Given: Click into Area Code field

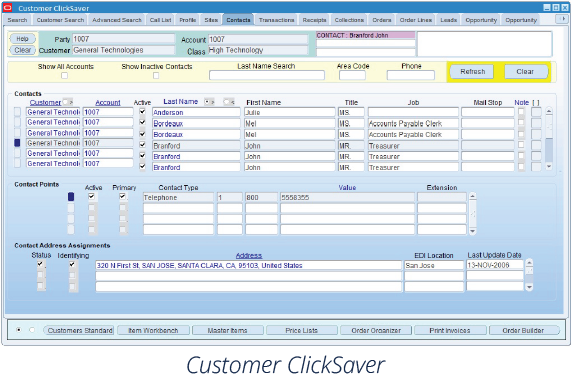Looking at the screenshot, I should [x=352, y=75].
